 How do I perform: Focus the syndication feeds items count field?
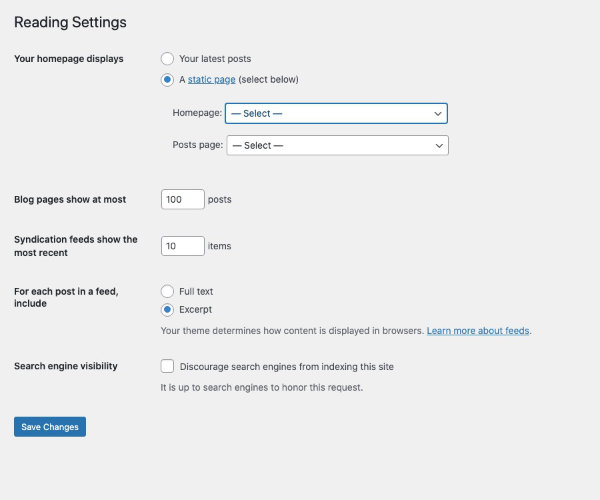[183, 246]
